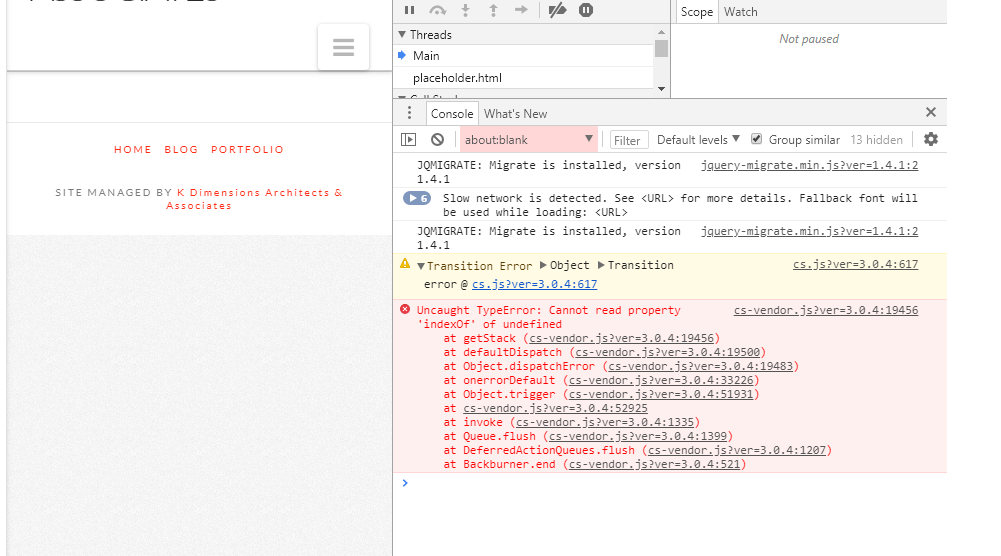Open the Default levels dropdown
The image size is (1001, 556).
pyautogui.click(x=698, y=140)
